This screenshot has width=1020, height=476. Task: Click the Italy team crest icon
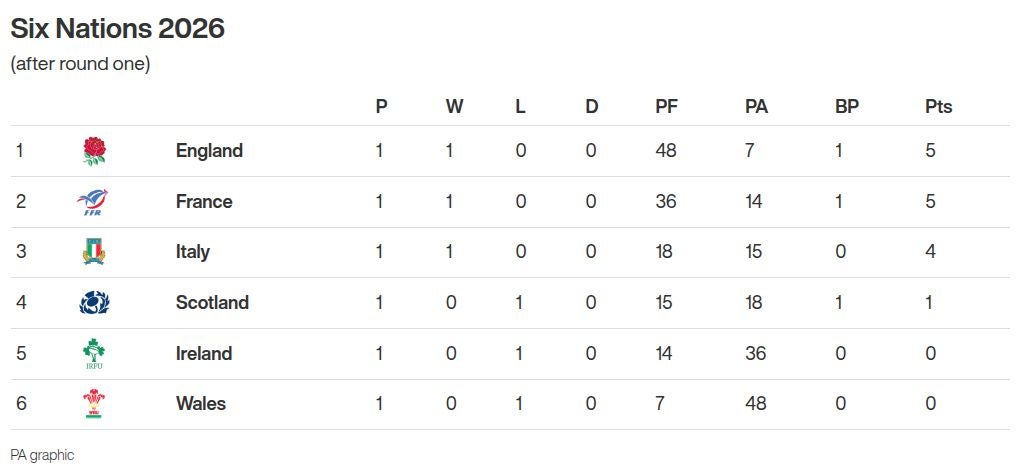94,252
